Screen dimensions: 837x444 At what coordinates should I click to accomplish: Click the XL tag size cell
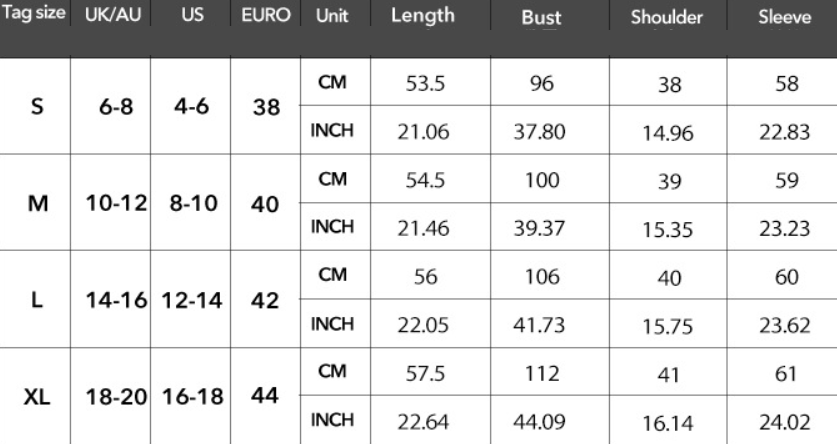click(37, 397)
